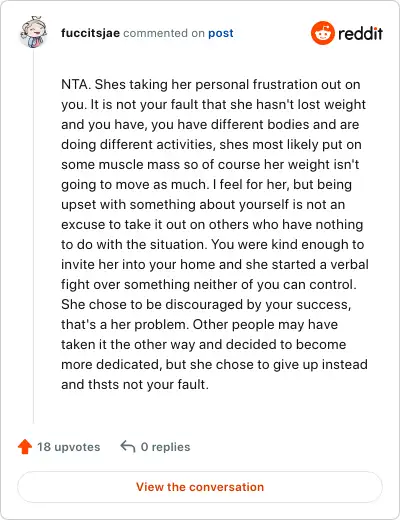
Task: Click the fuccitsjae avatar image
Action: (33, 32)
